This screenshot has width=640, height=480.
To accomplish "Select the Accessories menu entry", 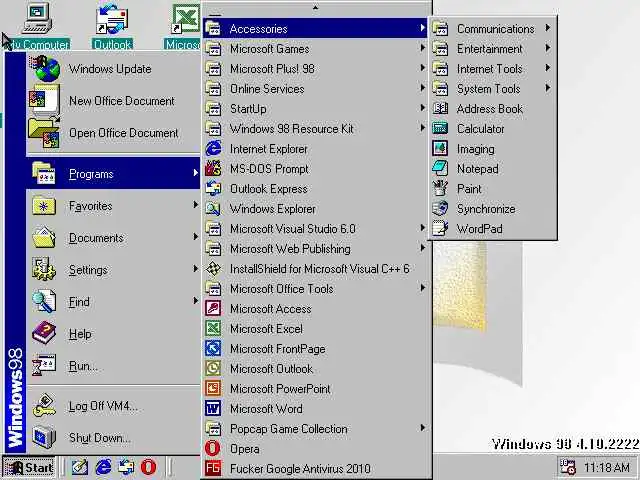I will coord(315,29).
